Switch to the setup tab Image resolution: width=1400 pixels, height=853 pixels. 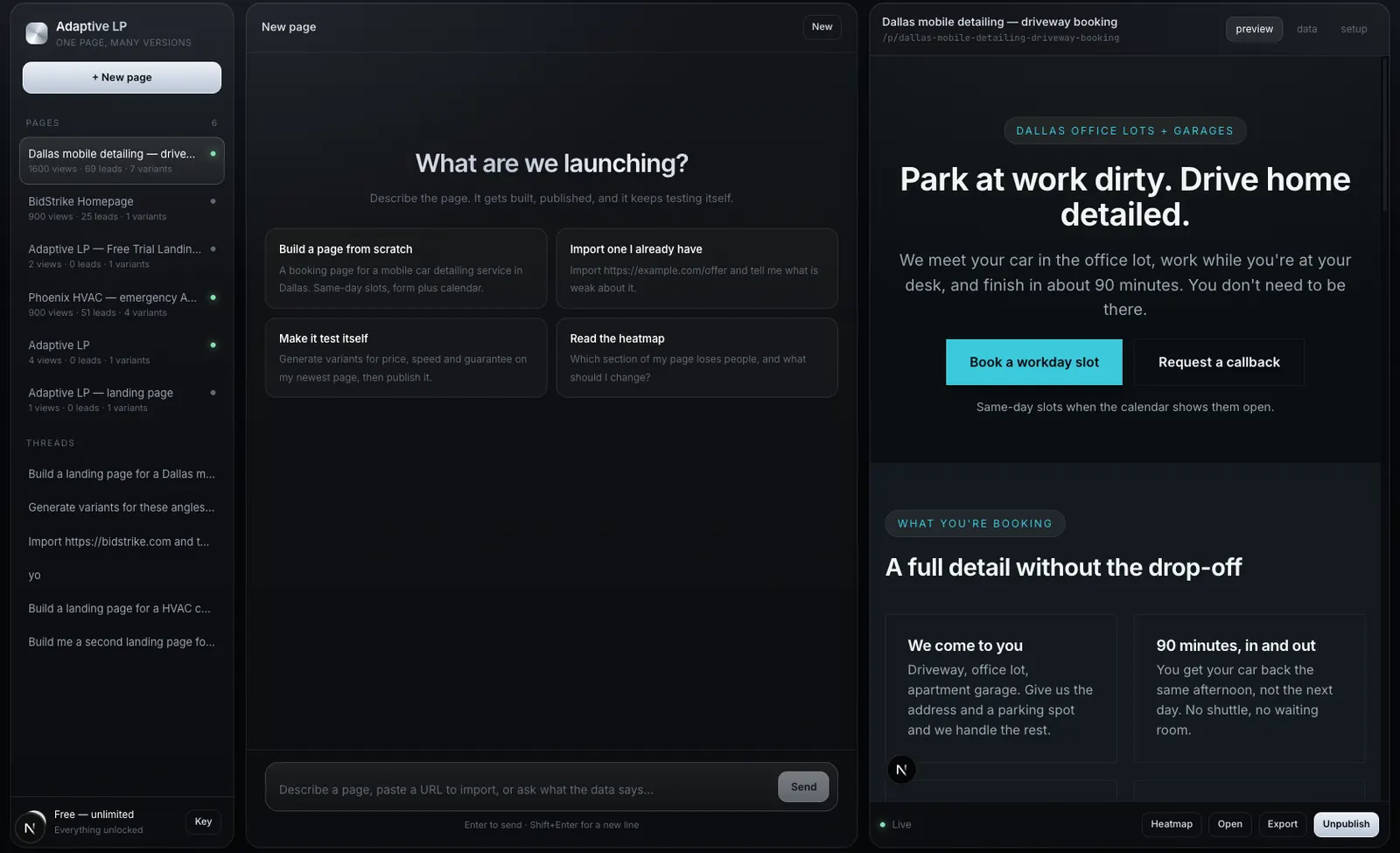[1354, 29]
